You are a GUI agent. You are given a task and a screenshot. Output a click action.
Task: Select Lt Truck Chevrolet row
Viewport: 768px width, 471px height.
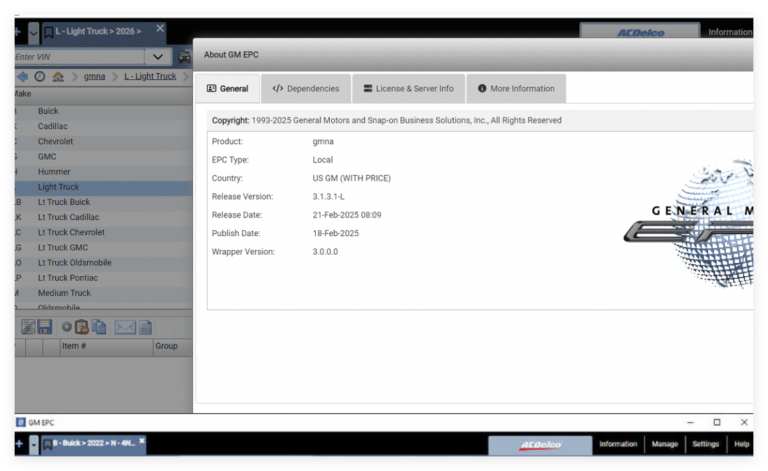pyautogui.click(x=103, y=233)
